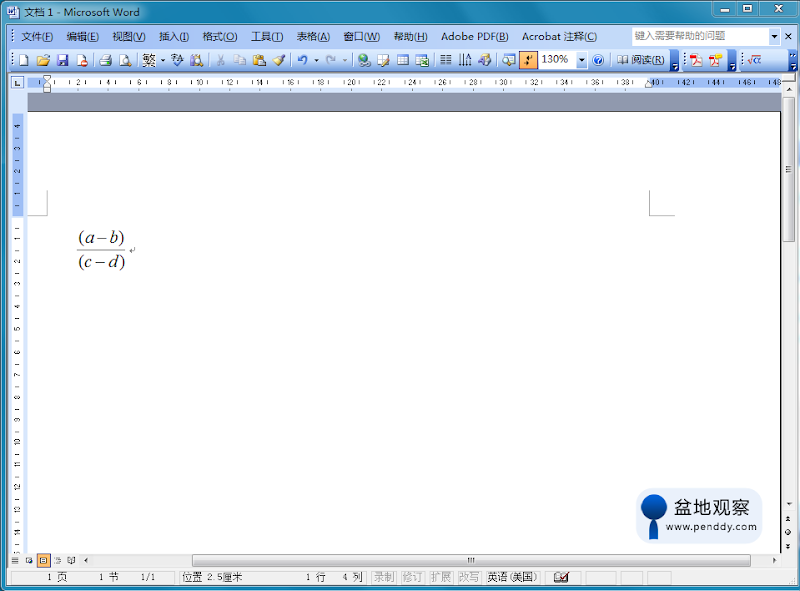Viewport: 800px width, 591px height.
Task: Switch to Reading Layout view button
Action: tap(71, 560)
